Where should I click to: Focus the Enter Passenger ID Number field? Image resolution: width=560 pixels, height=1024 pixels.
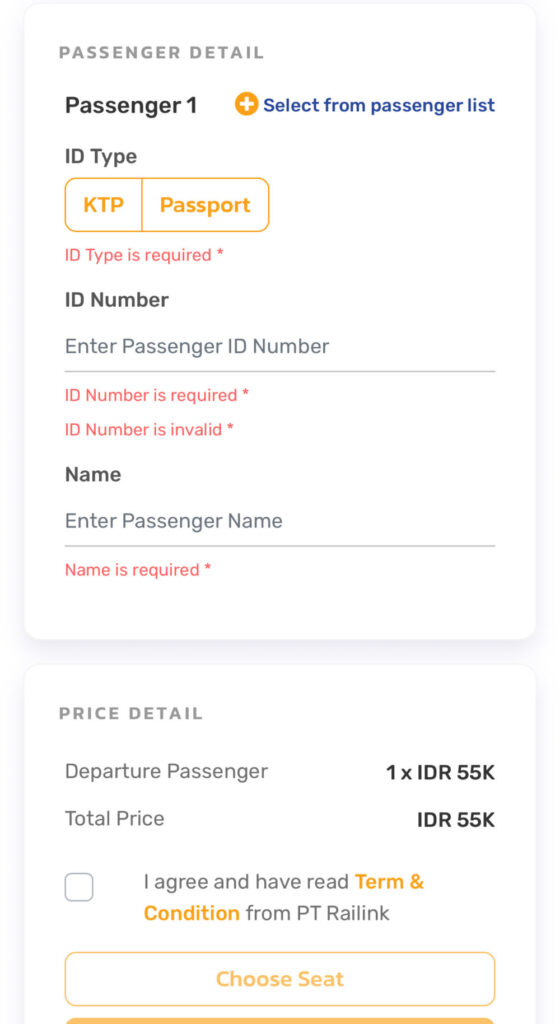point(280,346)
